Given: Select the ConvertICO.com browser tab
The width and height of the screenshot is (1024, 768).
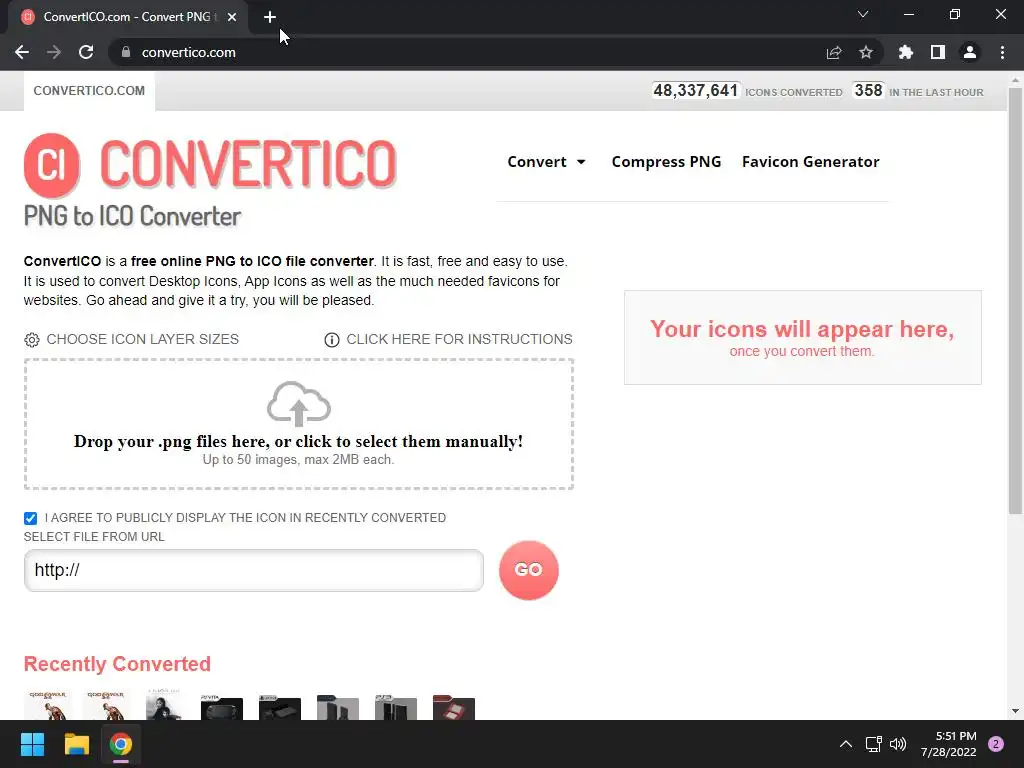Looking at the screenshot, I should click(x=127, y=17).
